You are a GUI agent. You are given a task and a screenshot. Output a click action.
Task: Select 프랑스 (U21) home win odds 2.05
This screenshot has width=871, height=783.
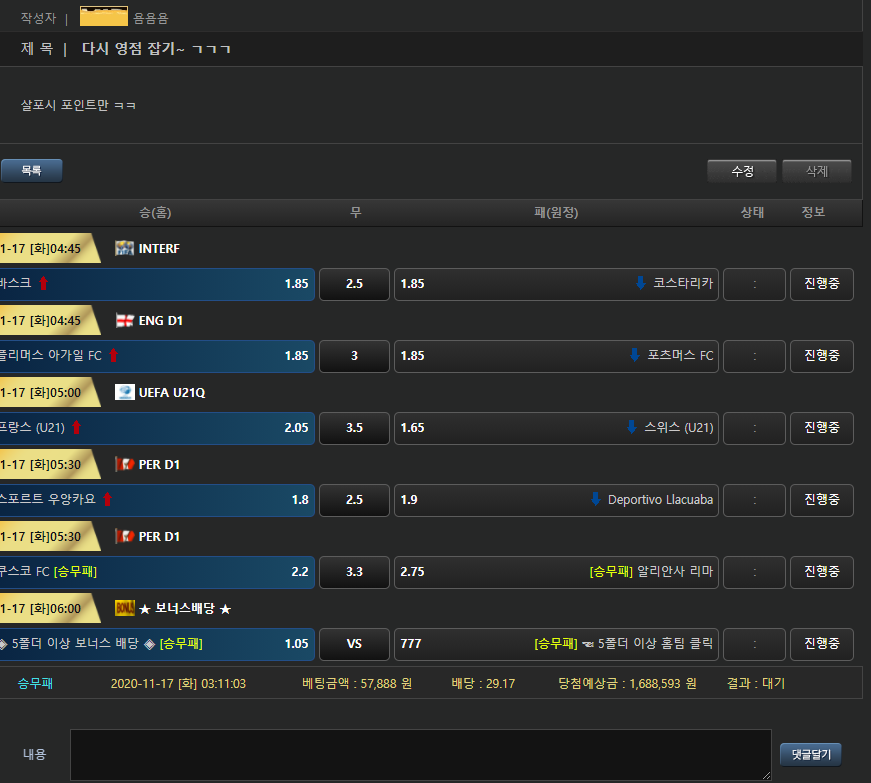coord(157,428)
